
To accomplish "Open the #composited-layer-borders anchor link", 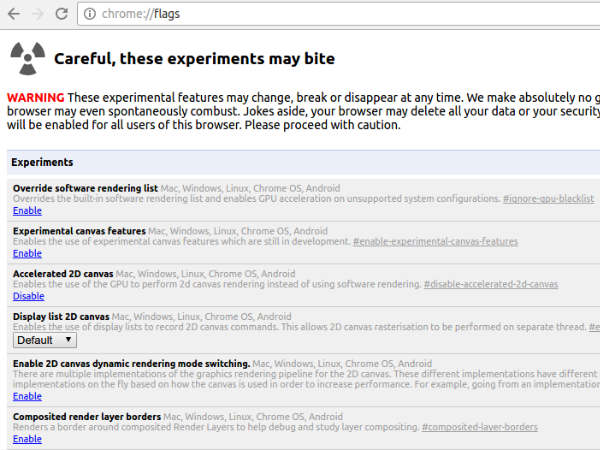I will (x=479, y=428).
